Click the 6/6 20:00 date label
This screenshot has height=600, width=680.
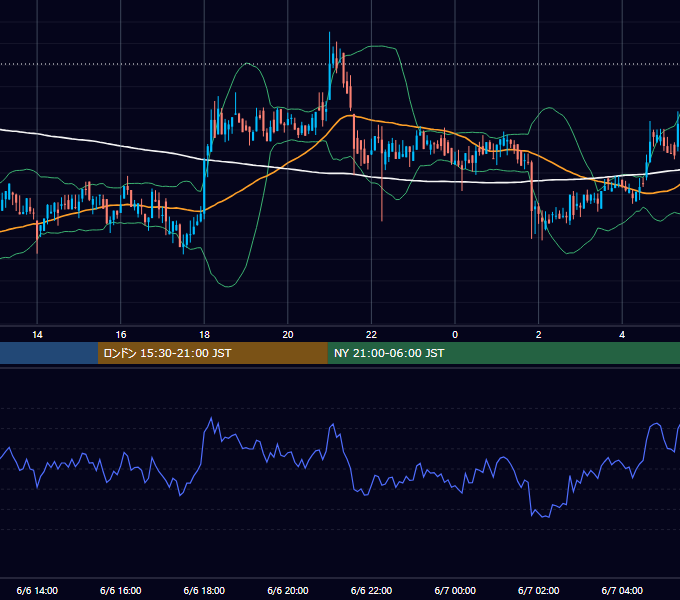(x=288, y=590)
